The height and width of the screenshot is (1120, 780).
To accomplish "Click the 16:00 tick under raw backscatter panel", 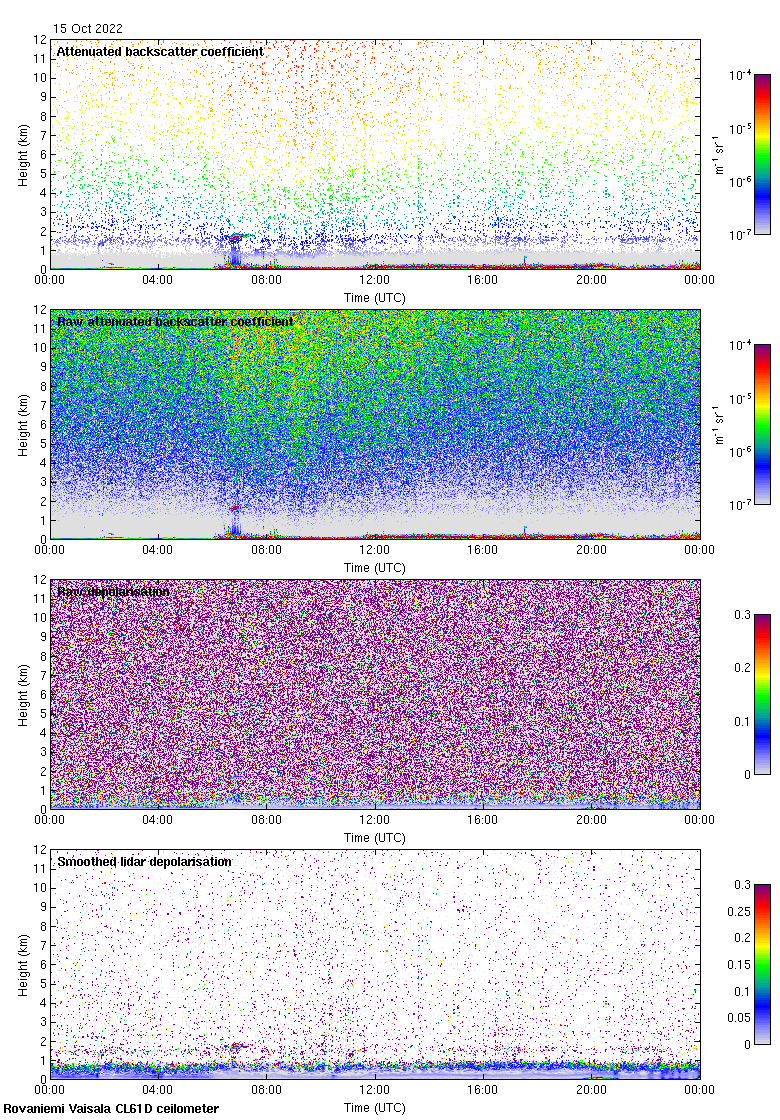I will [x=483, y=550].
